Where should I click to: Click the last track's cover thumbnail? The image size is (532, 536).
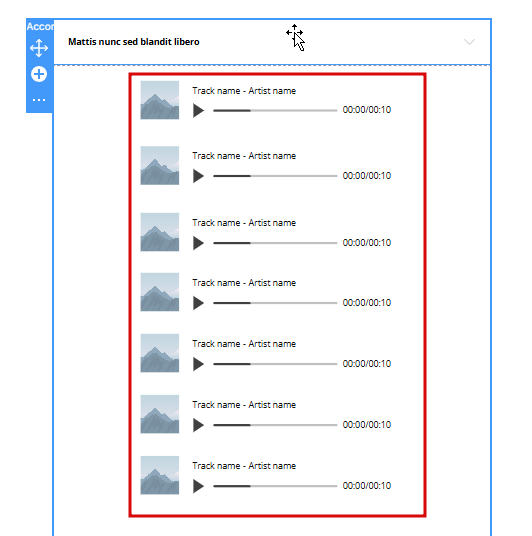point(160,475)
